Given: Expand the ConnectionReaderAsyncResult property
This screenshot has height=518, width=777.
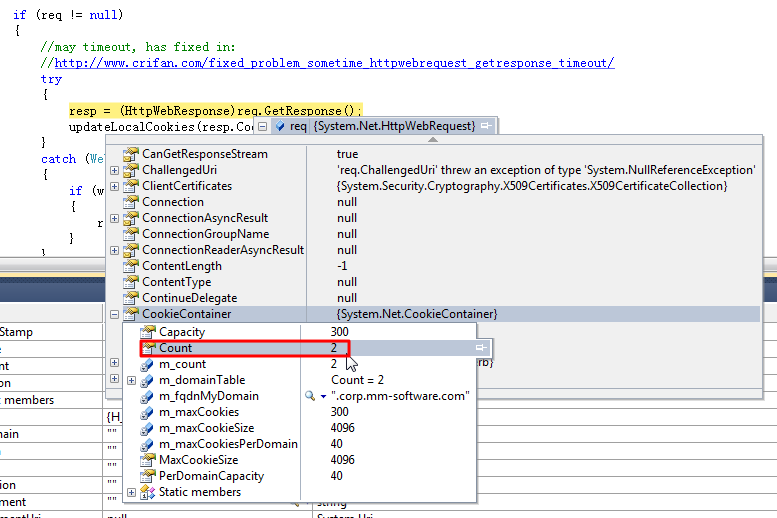Looking at the screenshot, I should click(x=114, y=250).
